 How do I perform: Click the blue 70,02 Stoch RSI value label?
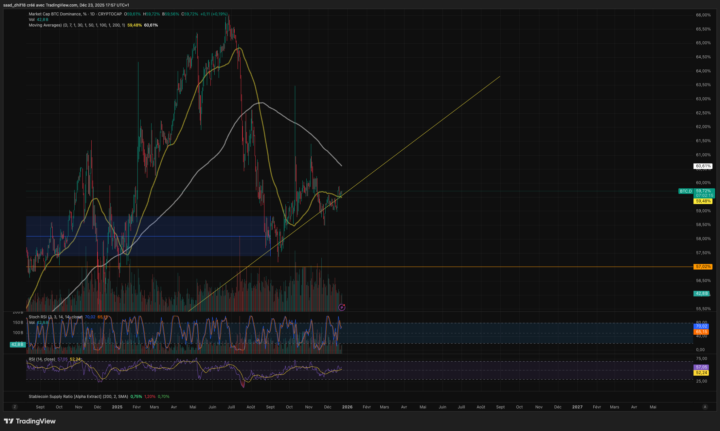701,326
